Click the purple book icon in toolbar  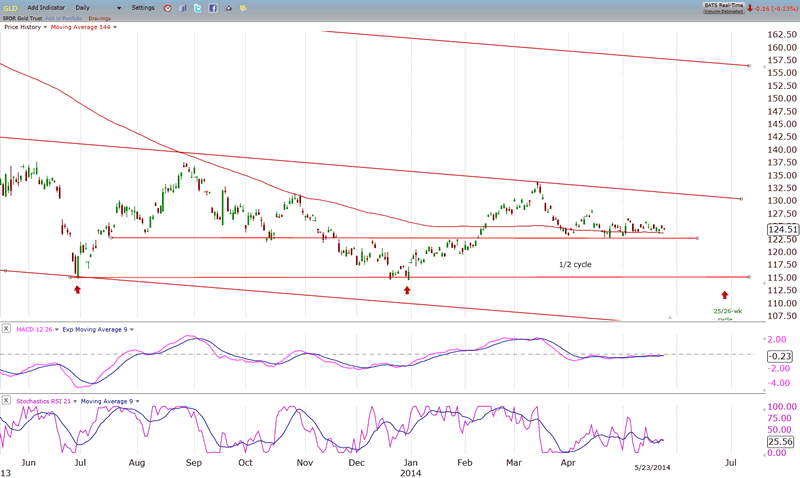[182, 8]
